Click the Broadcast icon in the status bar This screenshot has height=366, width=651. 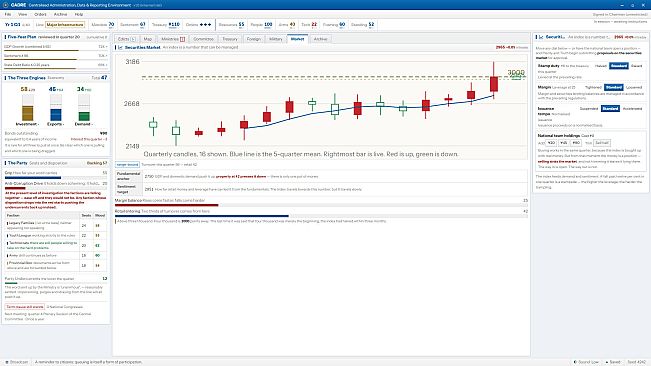(7, 362)
